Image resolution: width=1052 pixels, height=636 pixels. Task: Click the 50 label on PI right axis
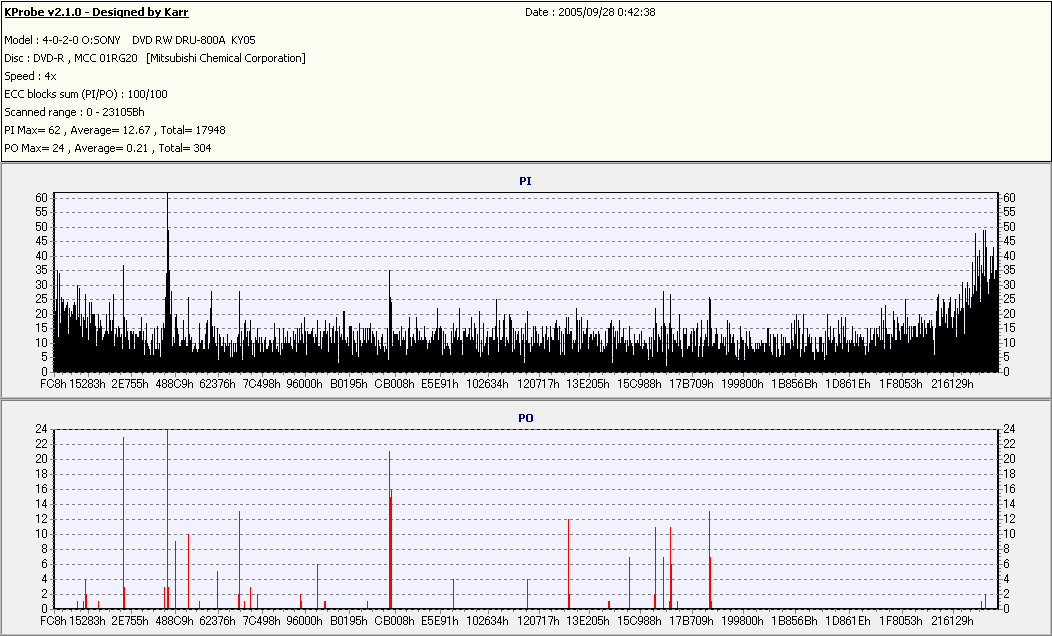pos(1009,227)
